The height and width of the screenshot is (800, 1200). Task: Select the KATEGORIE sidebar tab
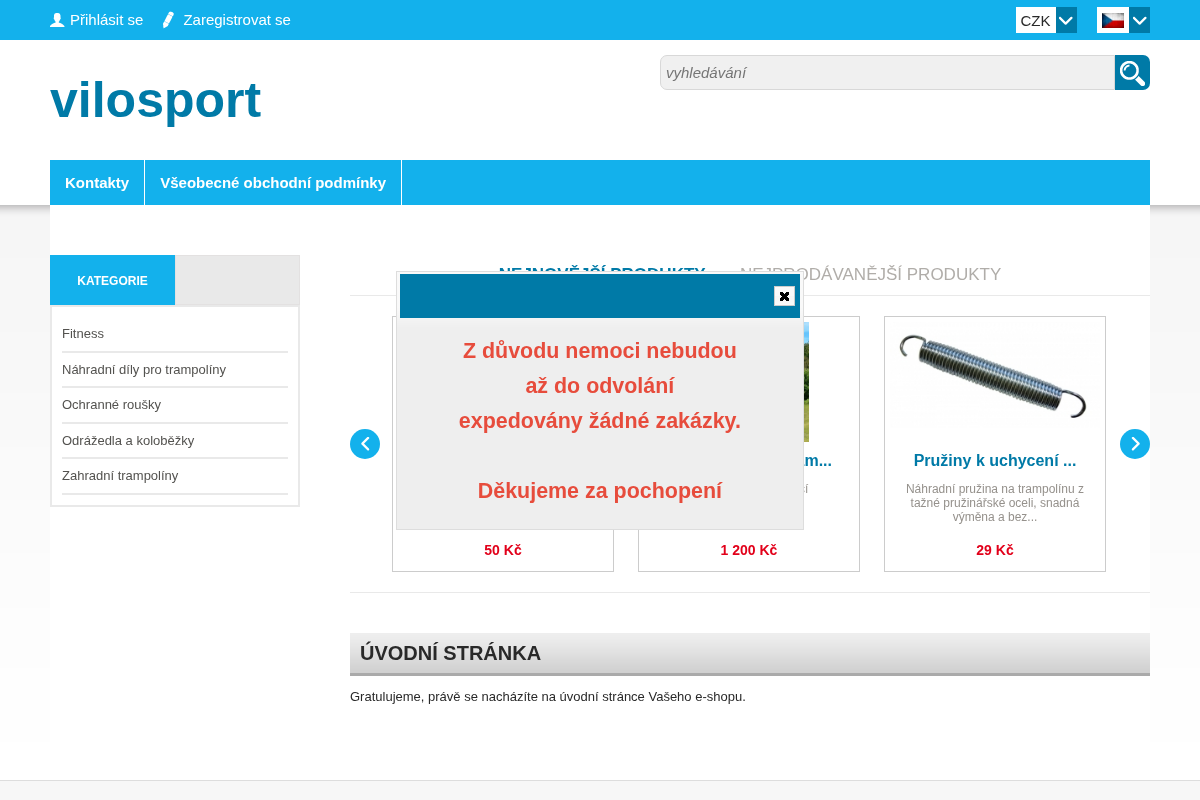tap(112, 280)
